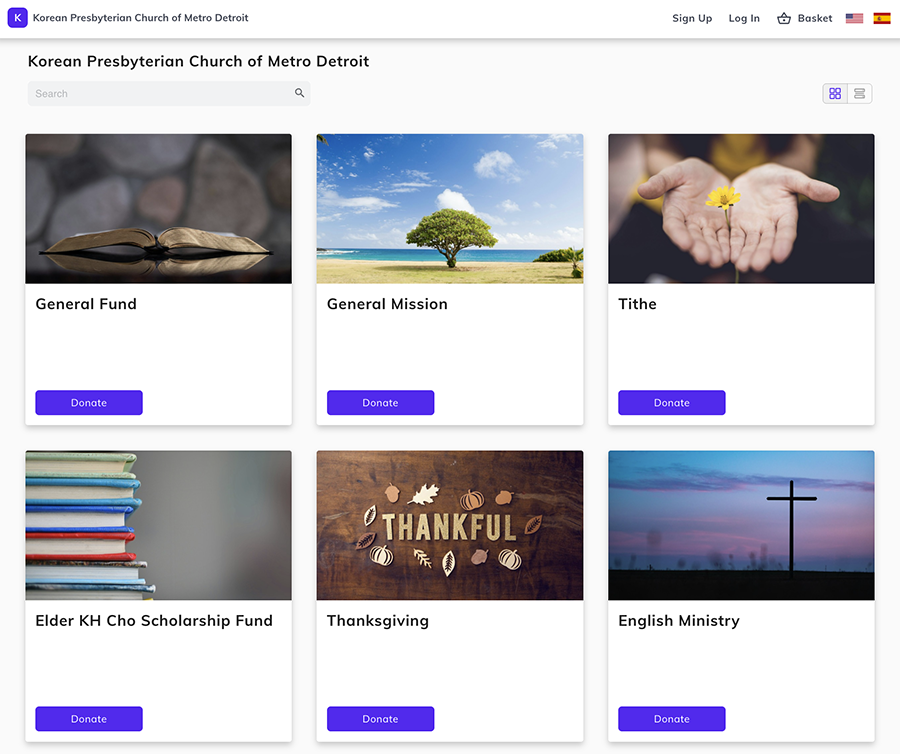900x754 pixels.
Task: Click Donate under General Mission
Action: click(x=380, y=403)
